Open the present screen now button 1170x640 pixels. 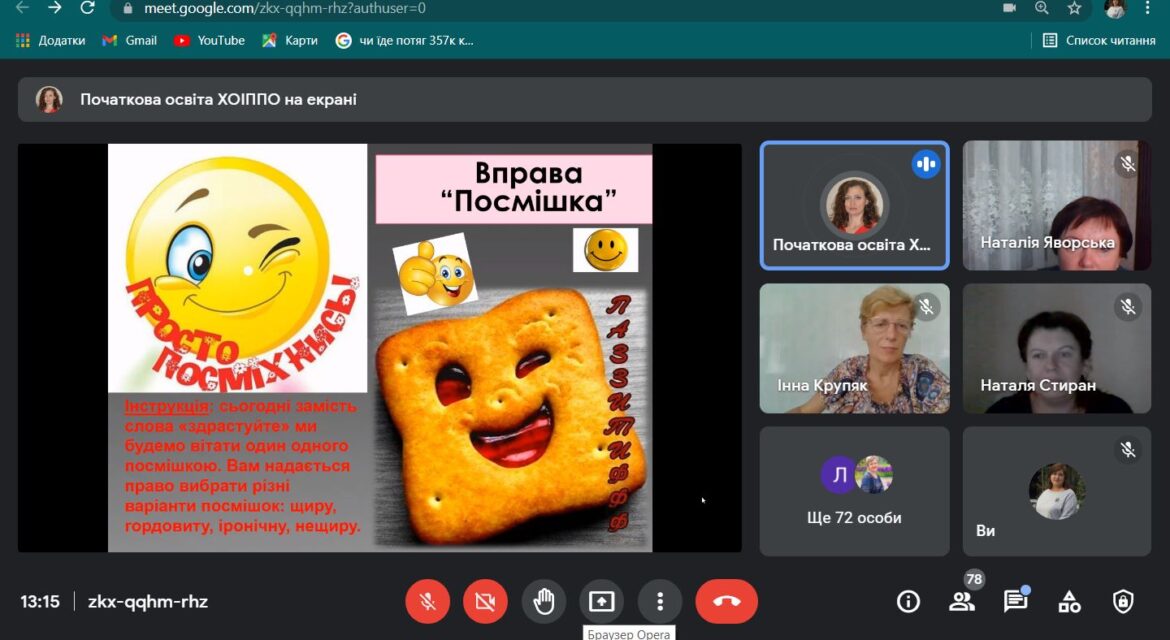[601, 601]
